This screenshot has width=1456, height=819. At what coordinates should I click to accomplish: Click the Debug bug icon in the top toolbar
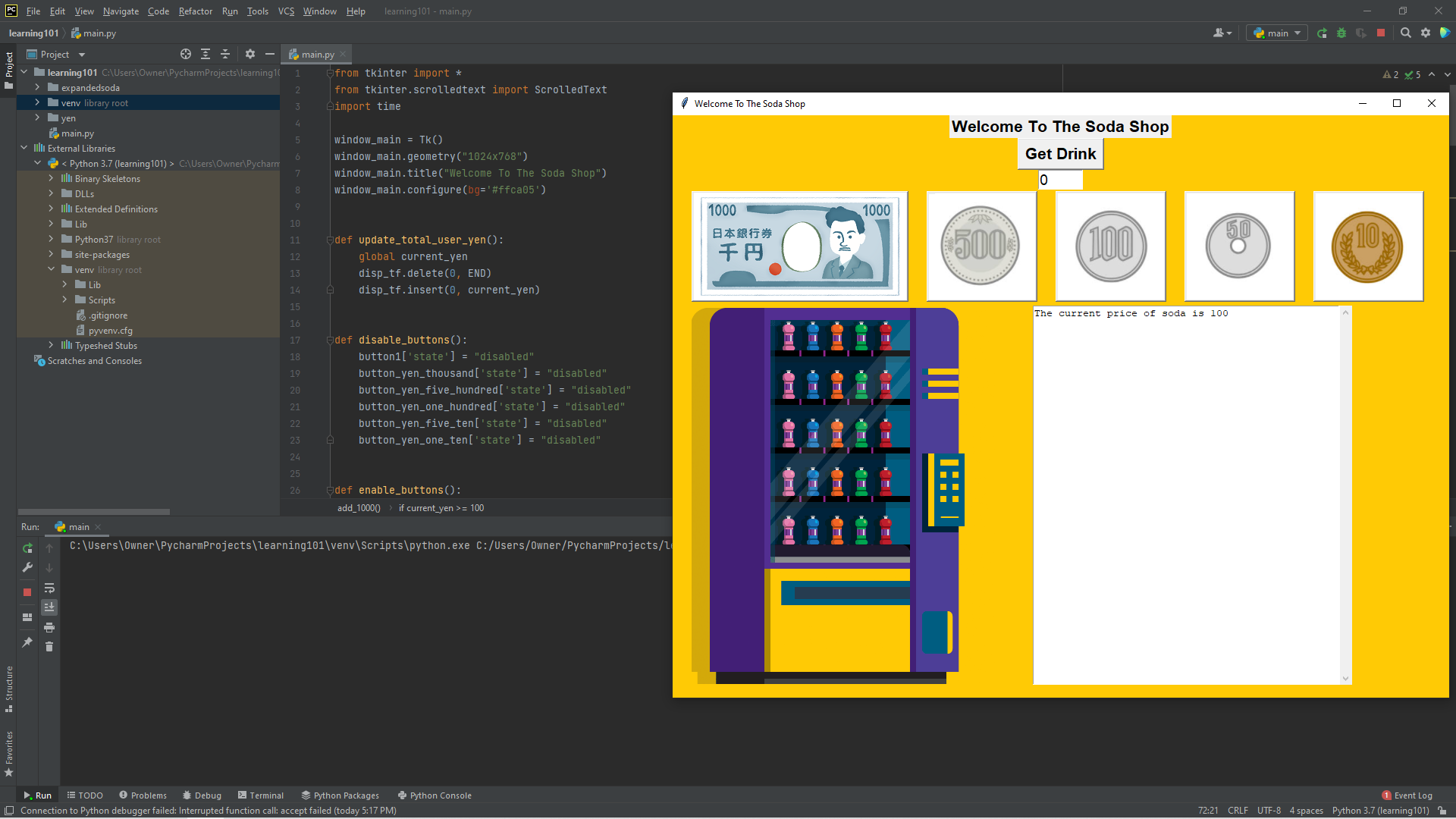[1341, 33]
